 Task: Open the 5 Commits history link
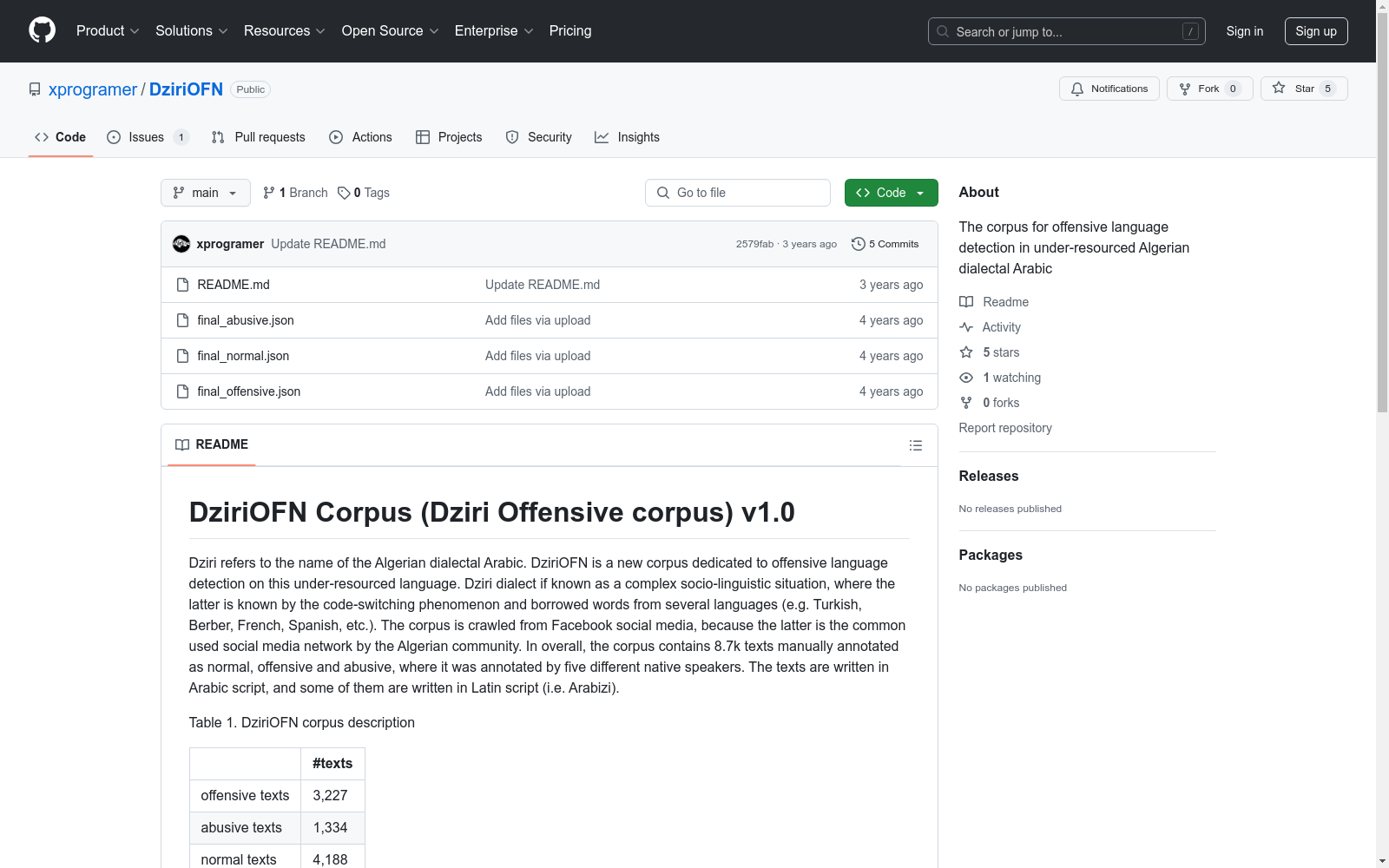[885, 244]
